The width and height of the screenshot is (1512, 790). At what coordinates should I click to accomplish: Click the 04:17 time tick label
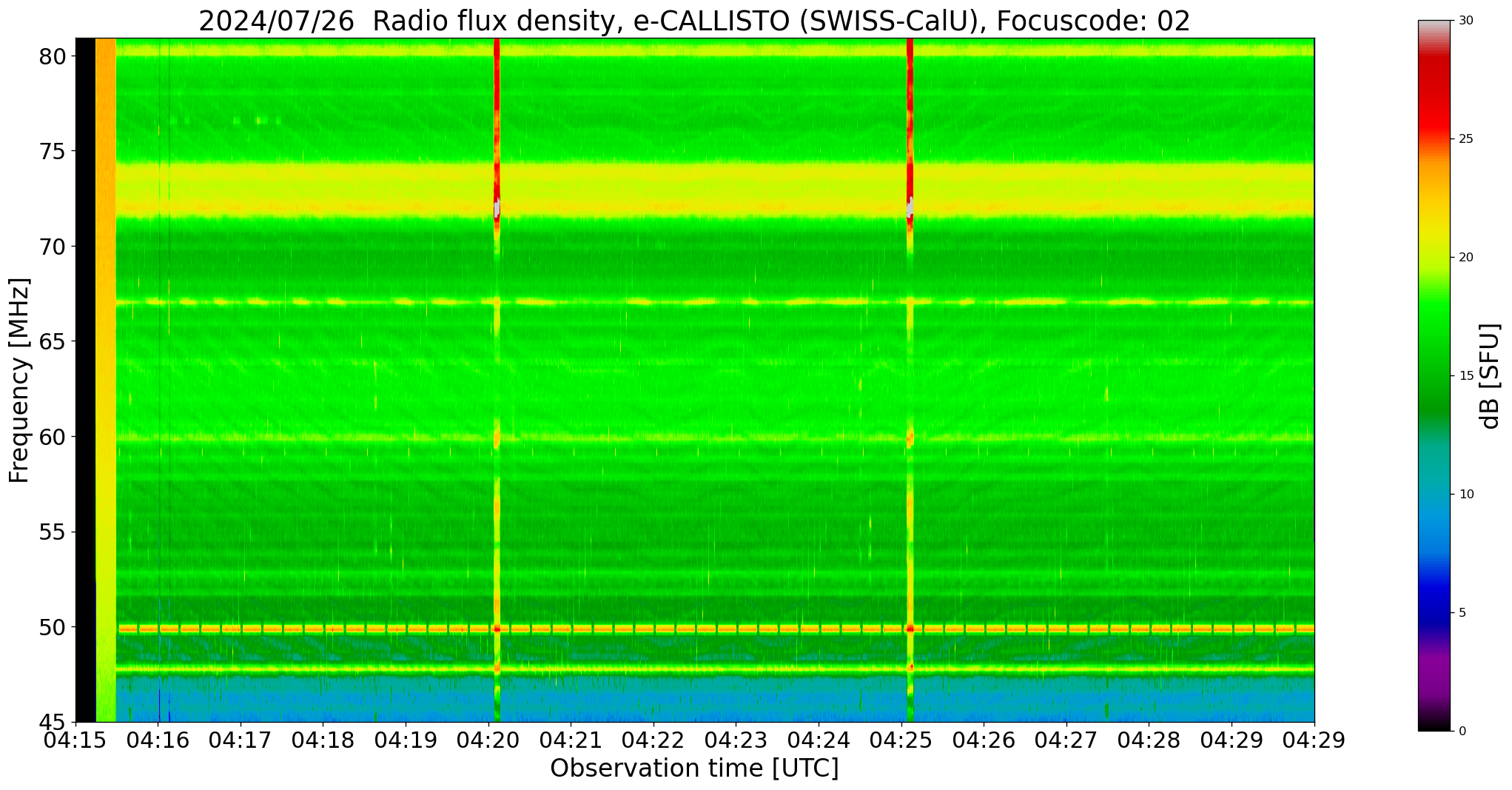(x=240, y=740)
